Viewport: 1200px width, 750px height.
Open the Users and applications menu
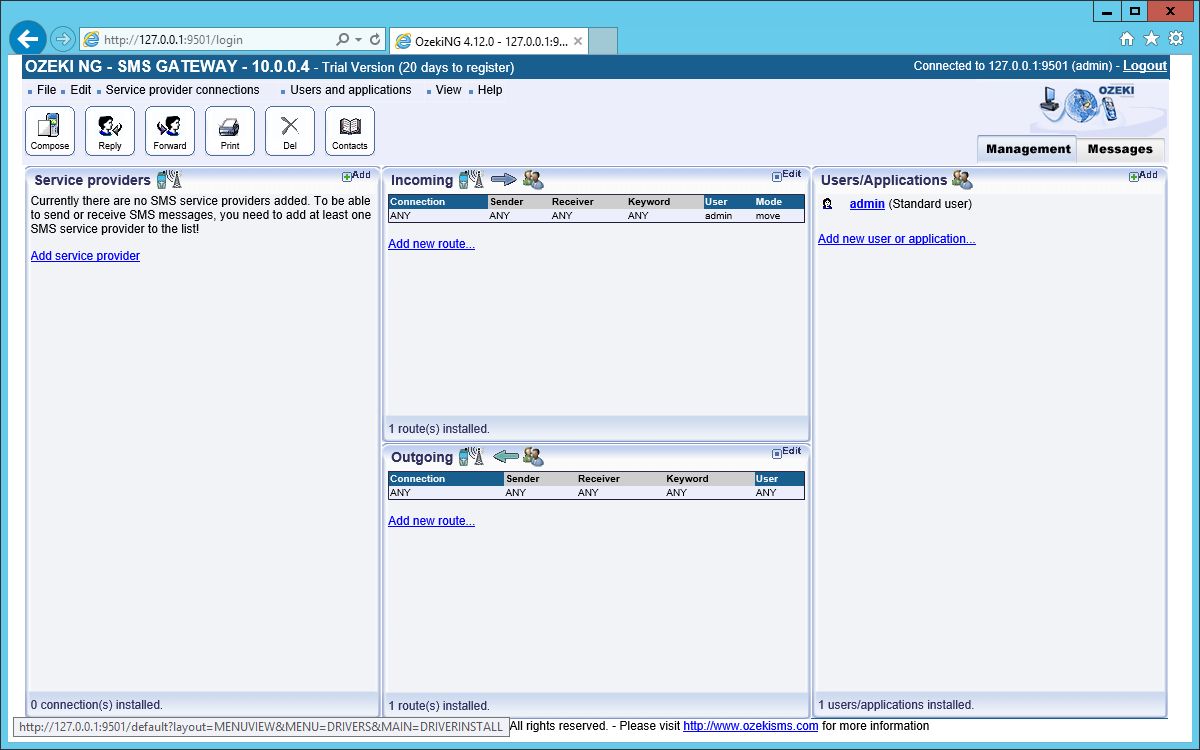point(350,90)
